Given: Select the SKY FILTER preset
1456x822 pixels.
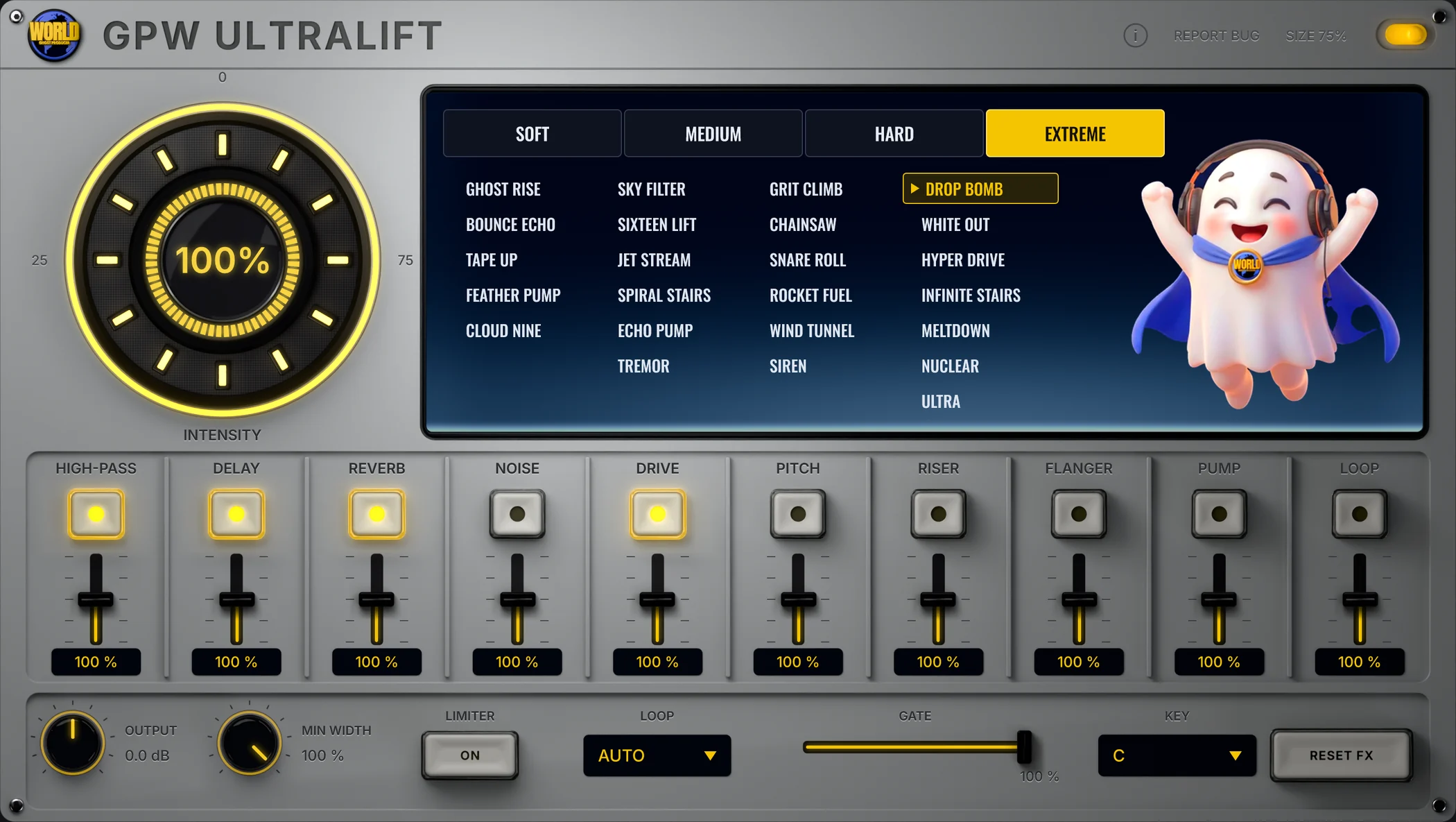Looking at the screenshot, I should (651, 189).
